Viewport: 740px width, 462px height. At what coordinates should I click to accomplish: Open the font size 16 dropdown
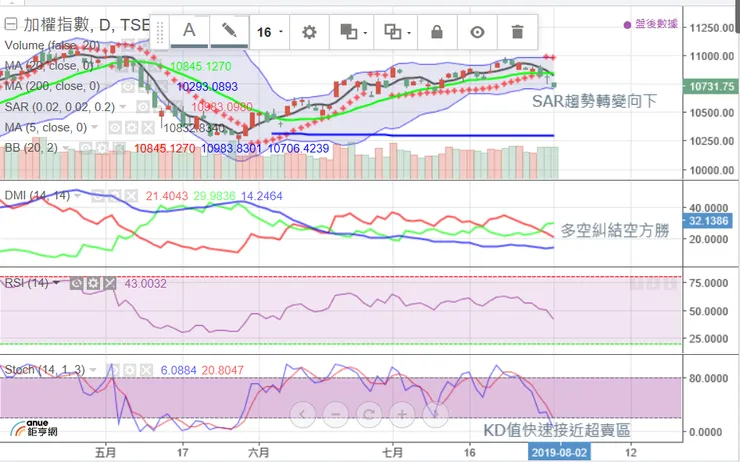click(x=269, y=32)
